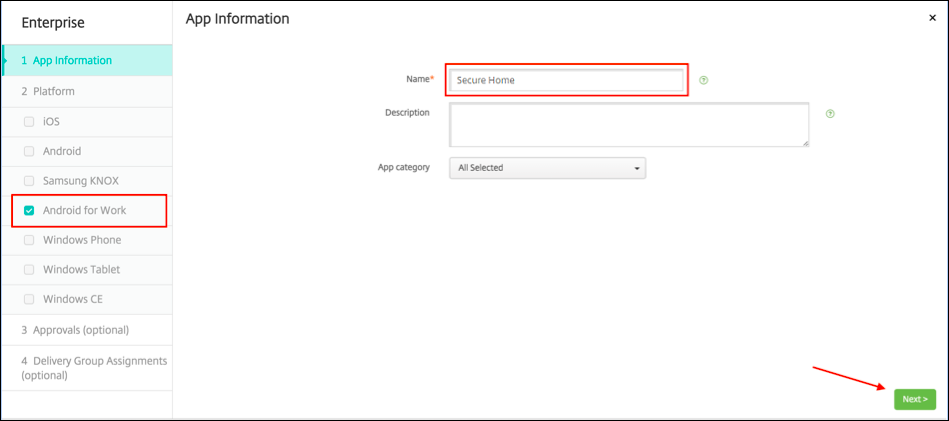This screenshot has height=421, width=949.
Task: Grab the Description box resize handle
Action: tap(805, 143)
